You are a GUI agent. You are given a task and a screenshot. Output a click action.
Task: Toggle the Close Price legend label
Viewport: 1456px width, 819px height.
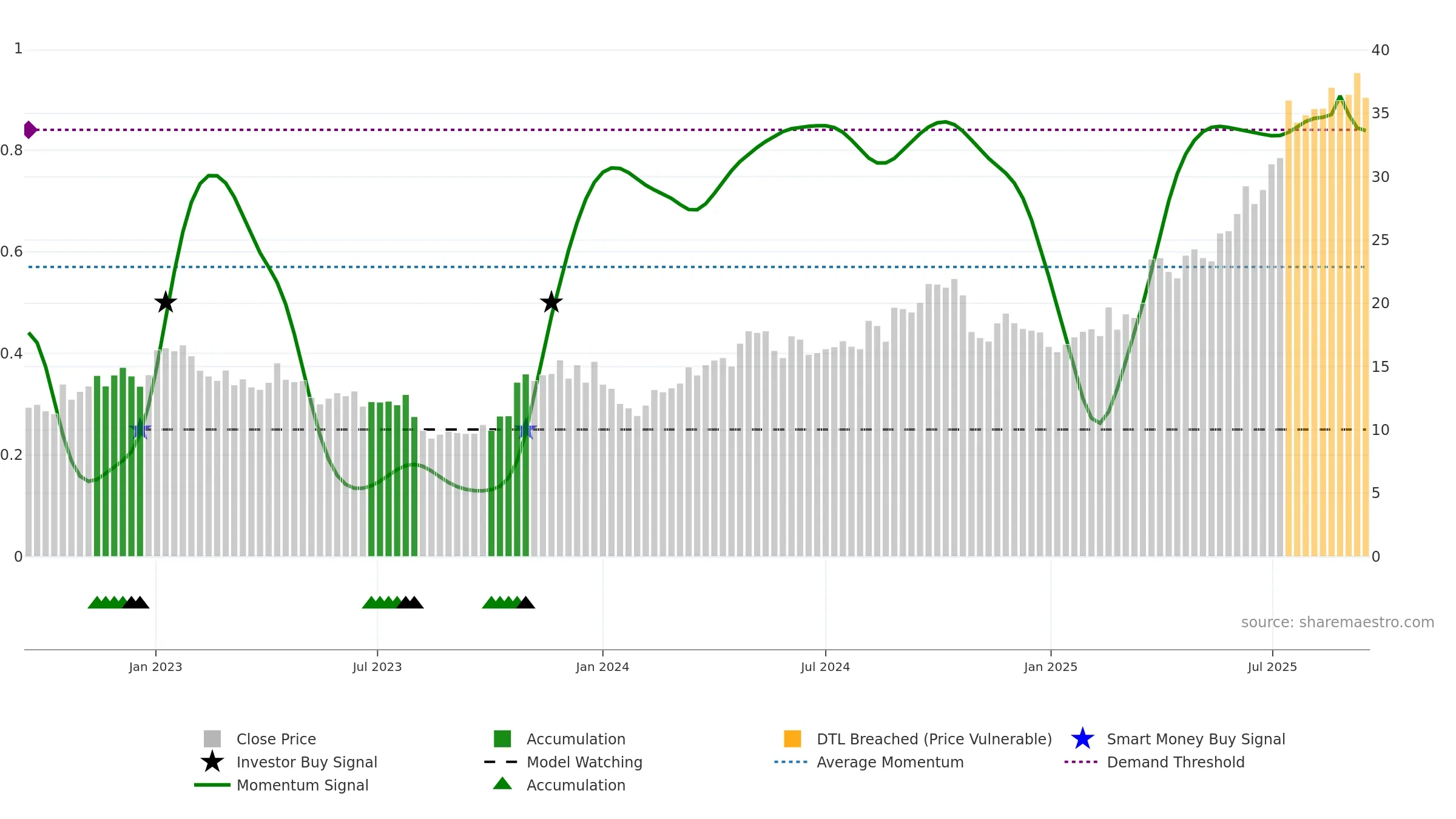(276, 739)
